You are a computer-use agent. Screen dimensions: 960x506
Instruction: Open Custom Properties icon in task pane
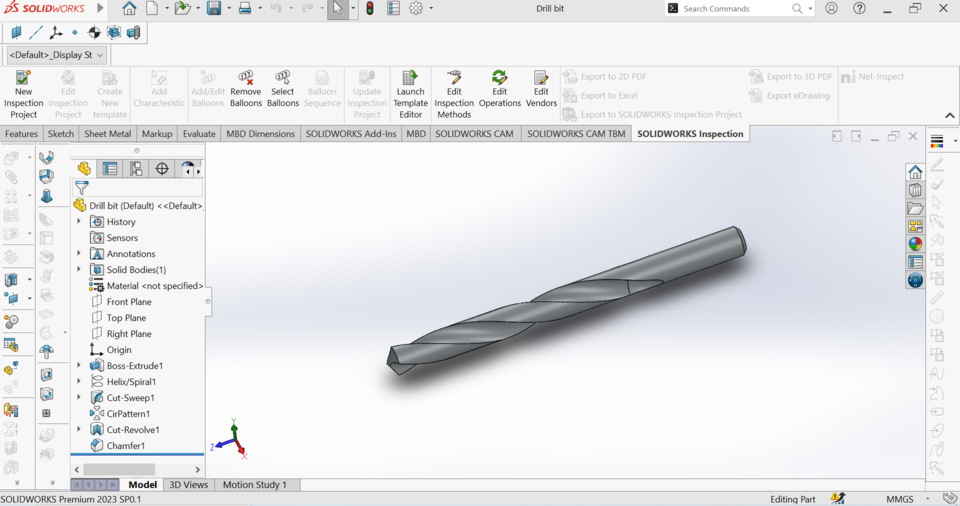coord(915,262)
